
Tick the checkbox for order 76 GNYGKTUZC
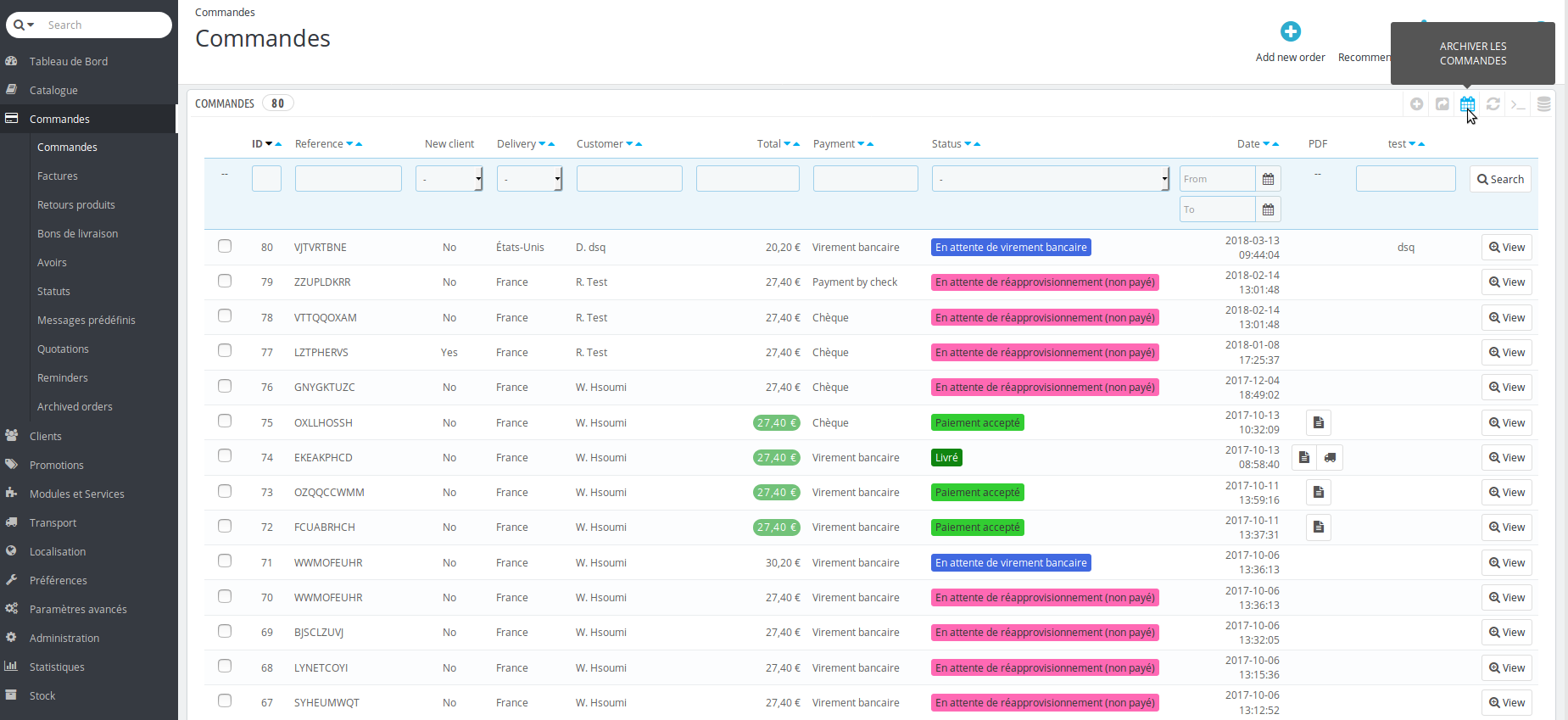tap(225, 386)
